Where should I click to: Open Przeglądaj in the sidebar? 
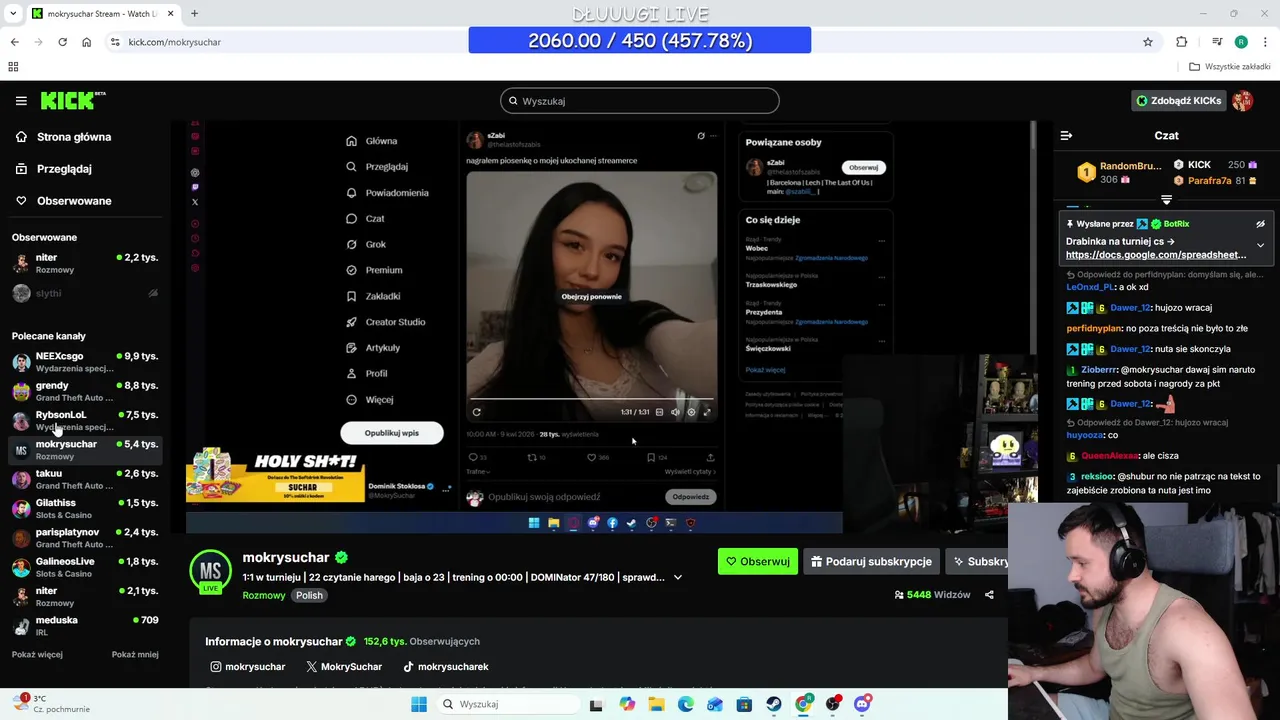(64, 169)
